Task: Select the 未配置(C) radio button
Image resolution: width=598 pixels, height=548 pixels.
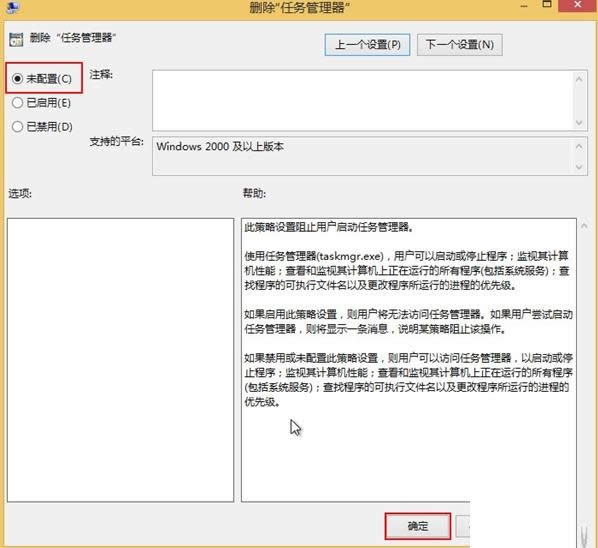Action: (x=42, y=79)
